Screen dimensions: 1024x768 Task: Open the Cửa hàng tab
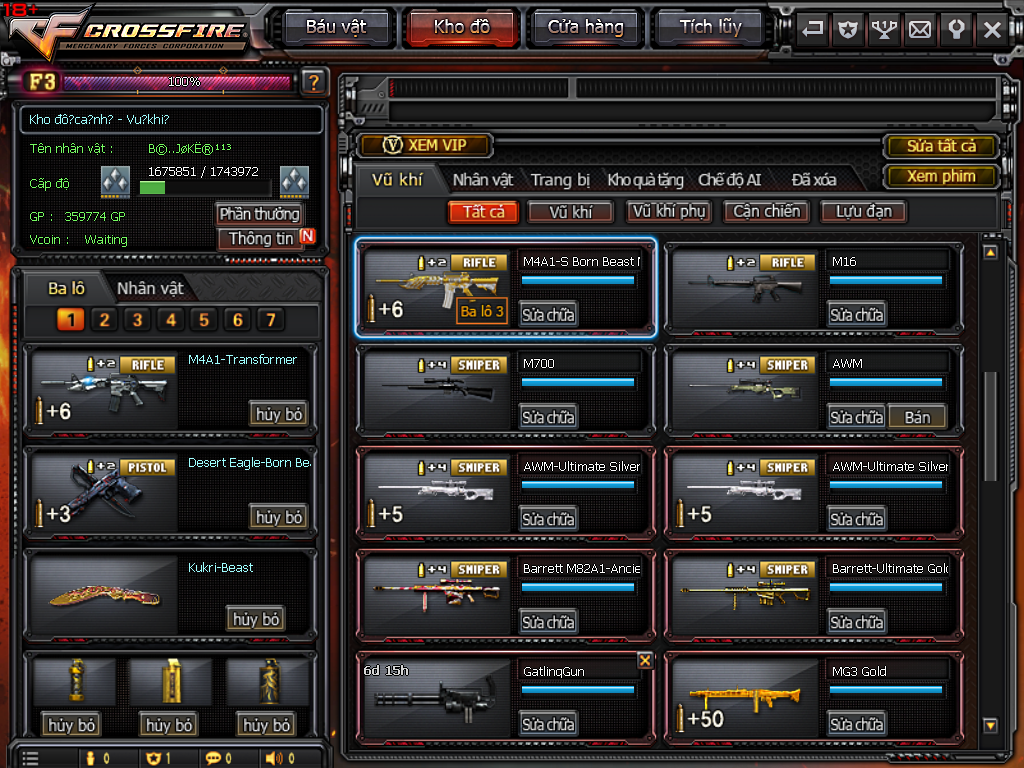click(x=585, y=27)
